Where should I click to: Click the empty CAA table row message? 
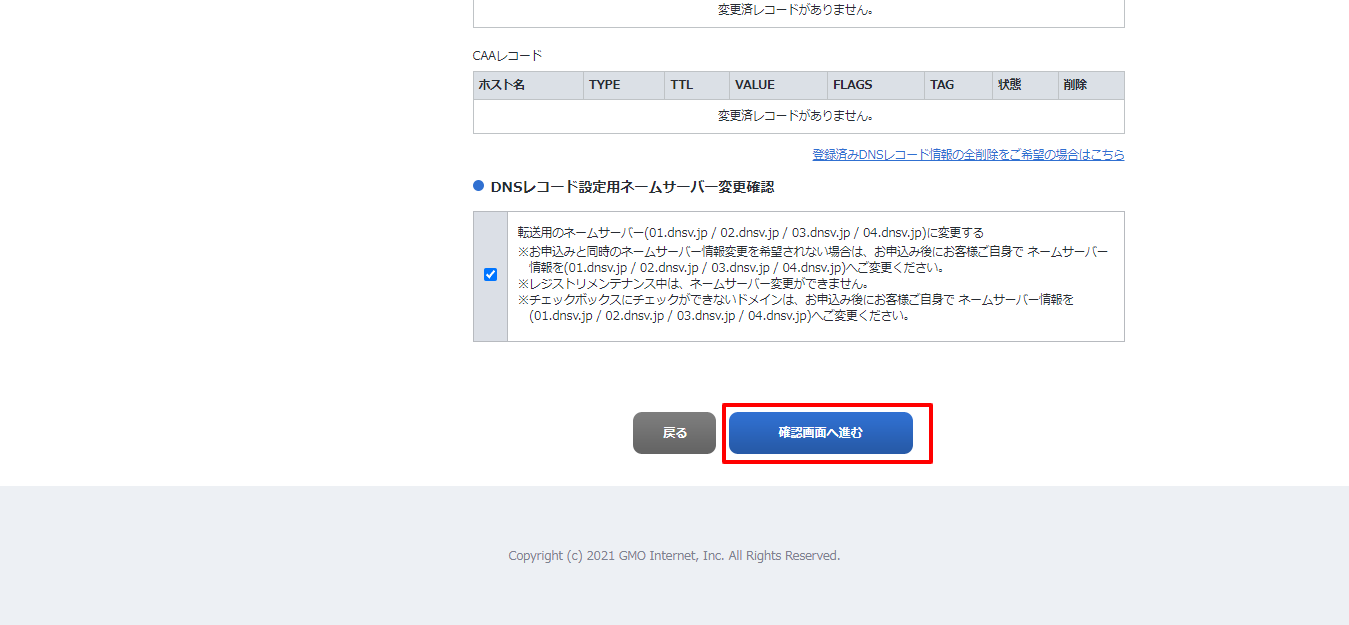coord(797,116)
